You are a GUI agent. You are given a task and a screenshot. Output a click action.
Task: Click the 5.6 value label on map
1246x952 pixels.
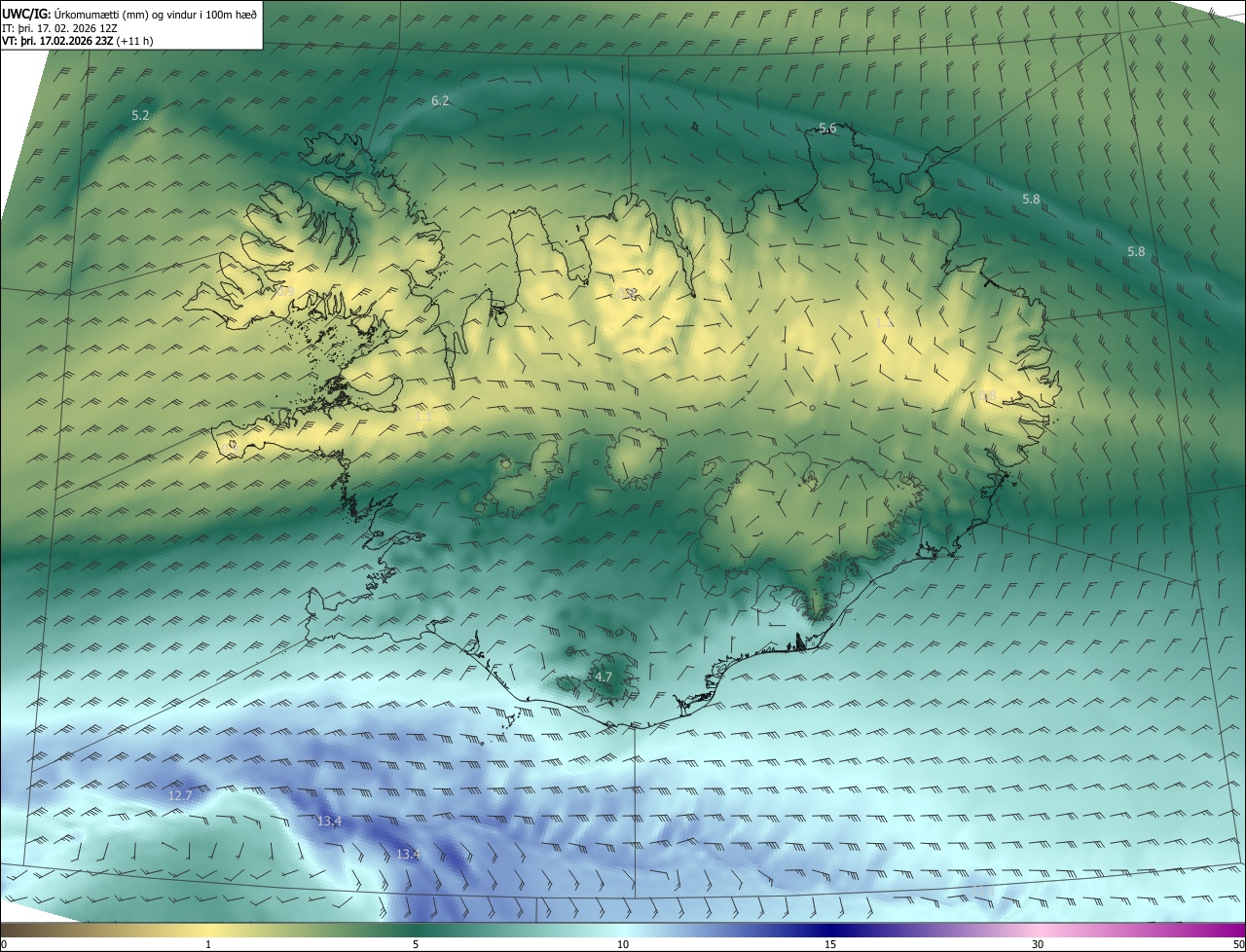coord(827,128)
